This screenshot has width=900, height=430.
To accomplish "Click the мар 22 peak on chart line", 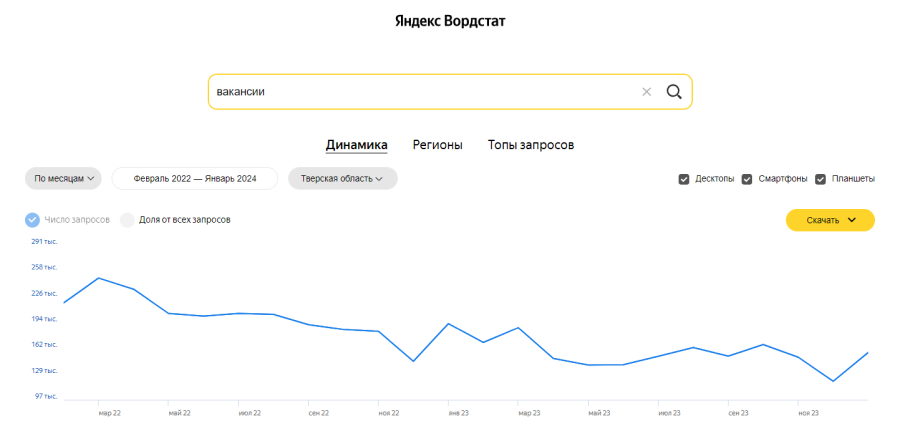I will click(98, 278).
